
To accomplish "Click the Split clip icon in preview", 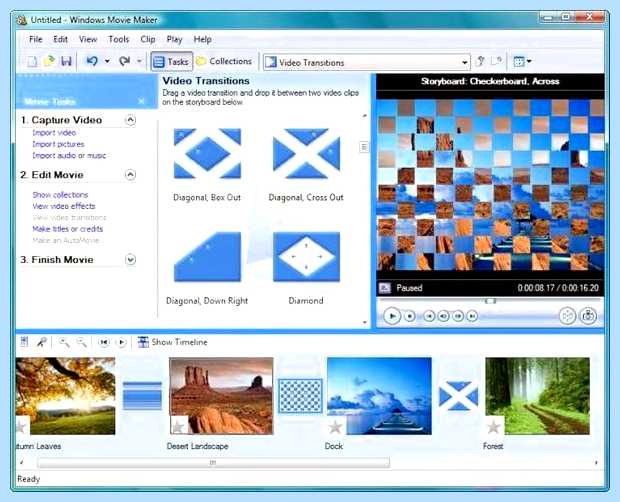I will click(567, 316).
